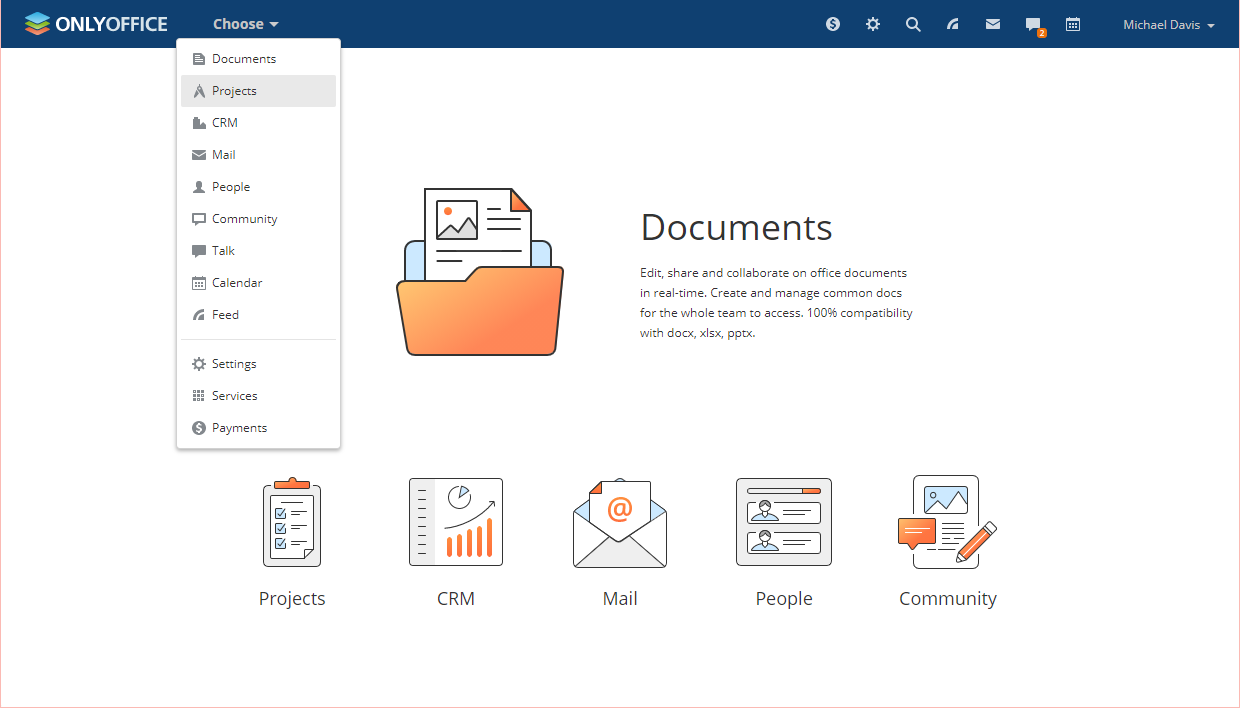Viewport: 1240px width, 708px height.
Task: Expand the Michael Davis user menu
Action: tap(1168, 25)
